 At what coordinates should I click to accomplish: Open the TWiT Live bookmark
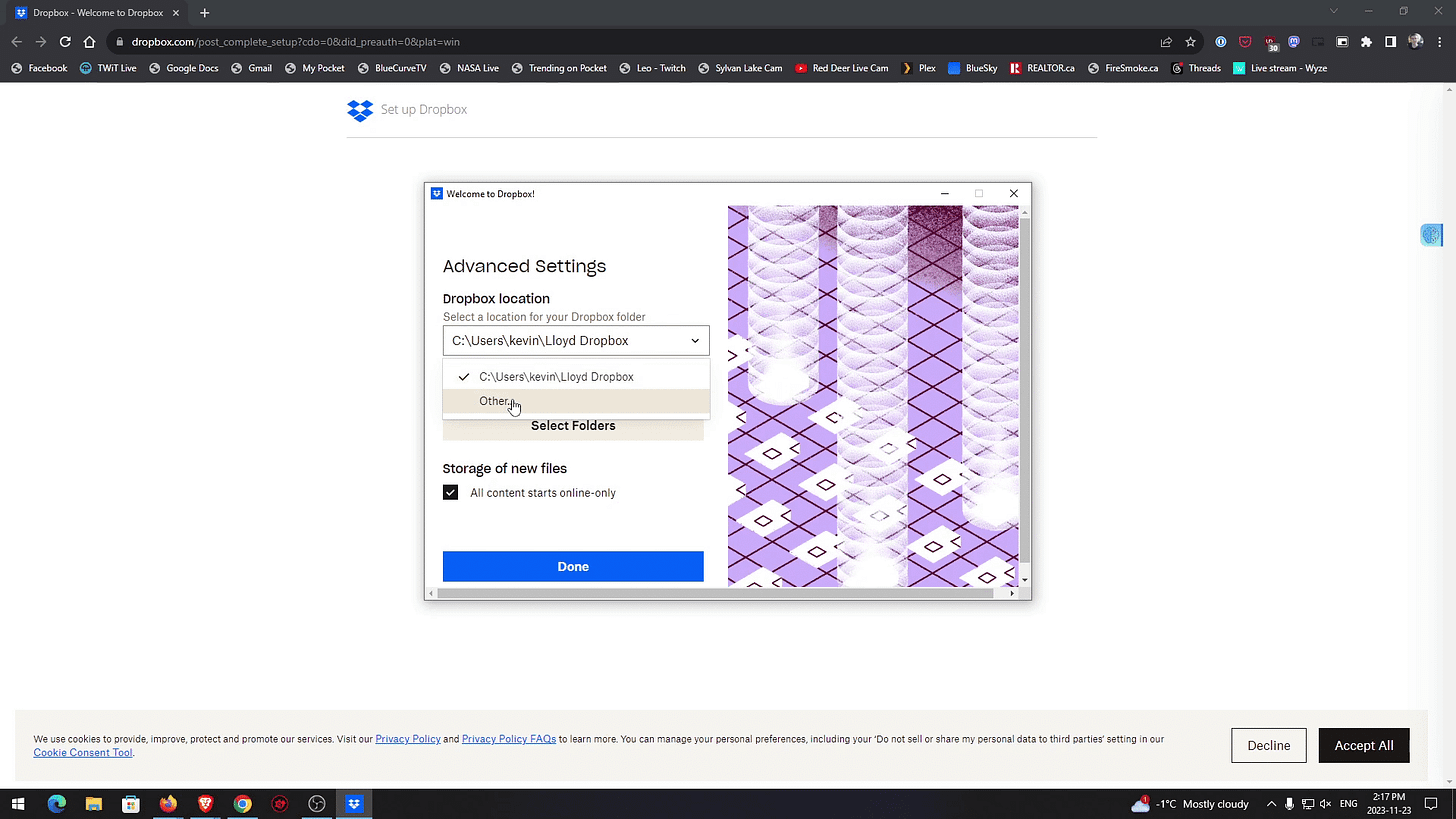[108, 68]
